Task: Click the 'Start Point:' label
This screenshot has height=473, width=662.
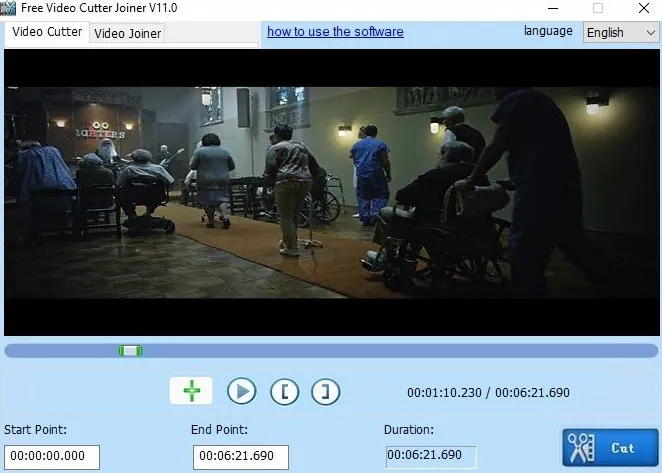Action: (x=35, y=430)
